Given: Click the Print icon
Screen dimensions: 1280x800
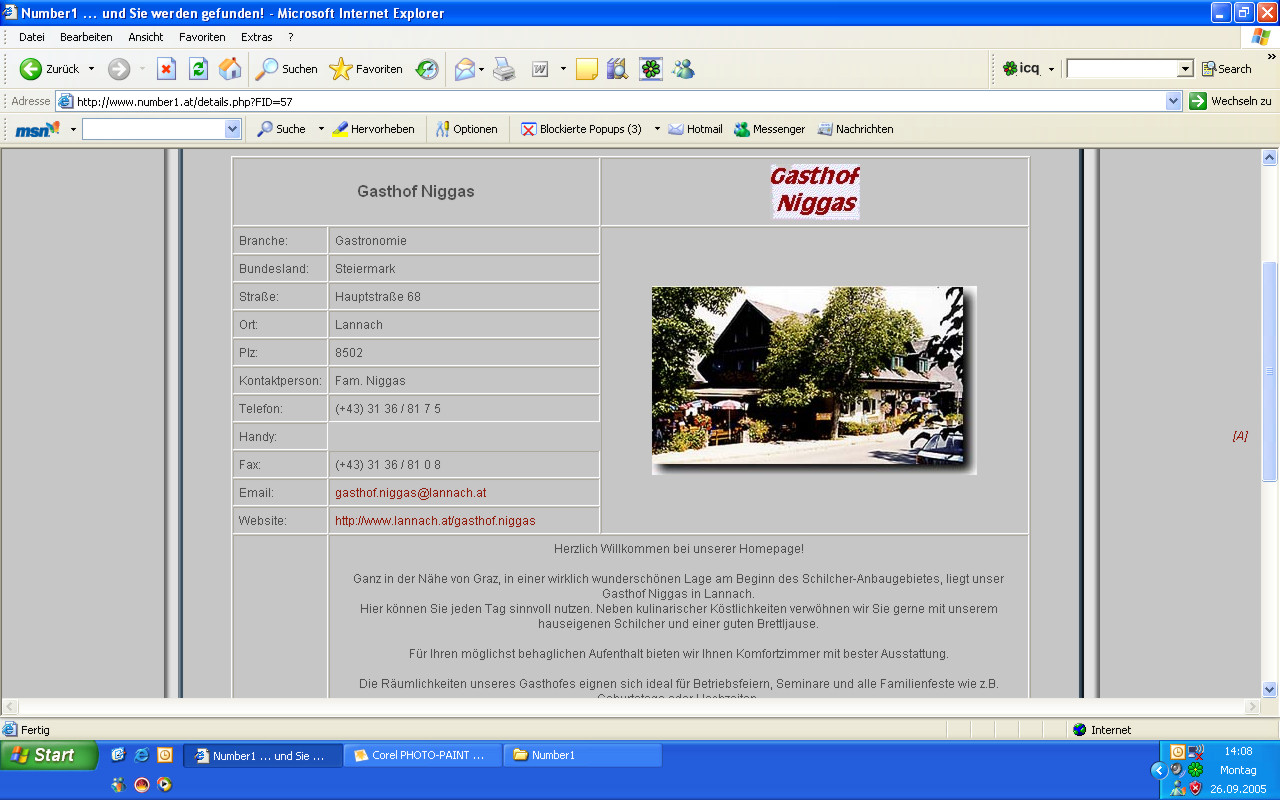Looking at the screenshot, I should click(505, 69).
